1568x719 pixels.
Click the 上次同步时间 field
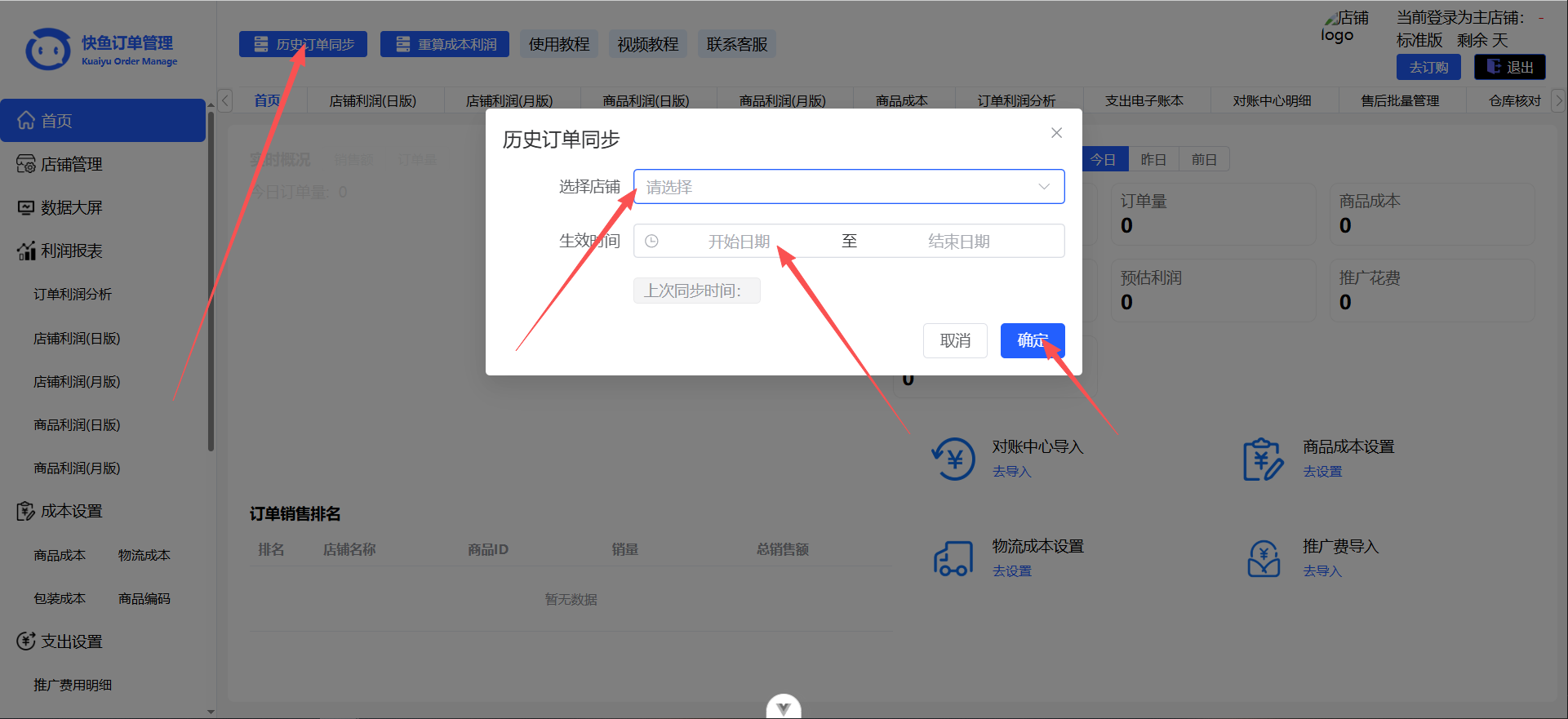[697, 291]
